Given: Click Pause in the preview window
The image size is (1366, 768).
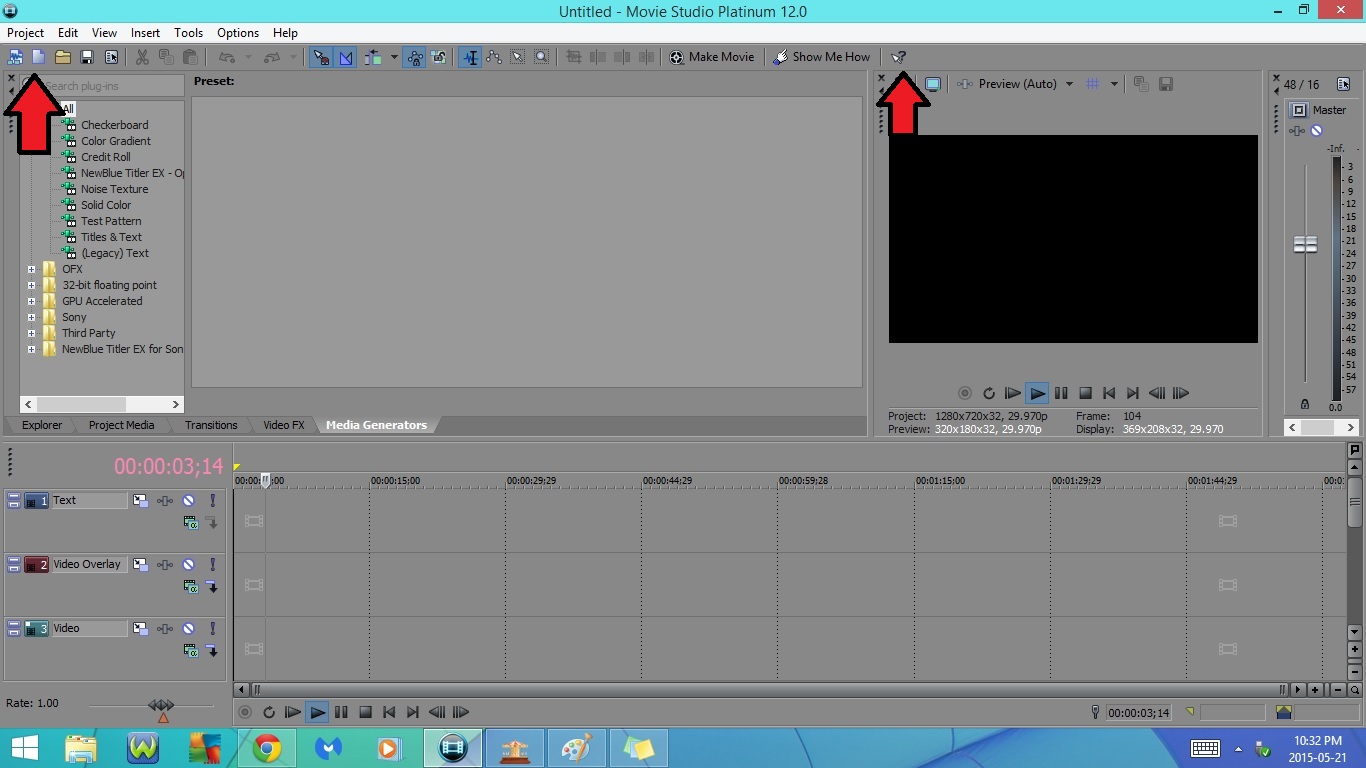Looking at the screenshot, I should [x=1061, y=393].
